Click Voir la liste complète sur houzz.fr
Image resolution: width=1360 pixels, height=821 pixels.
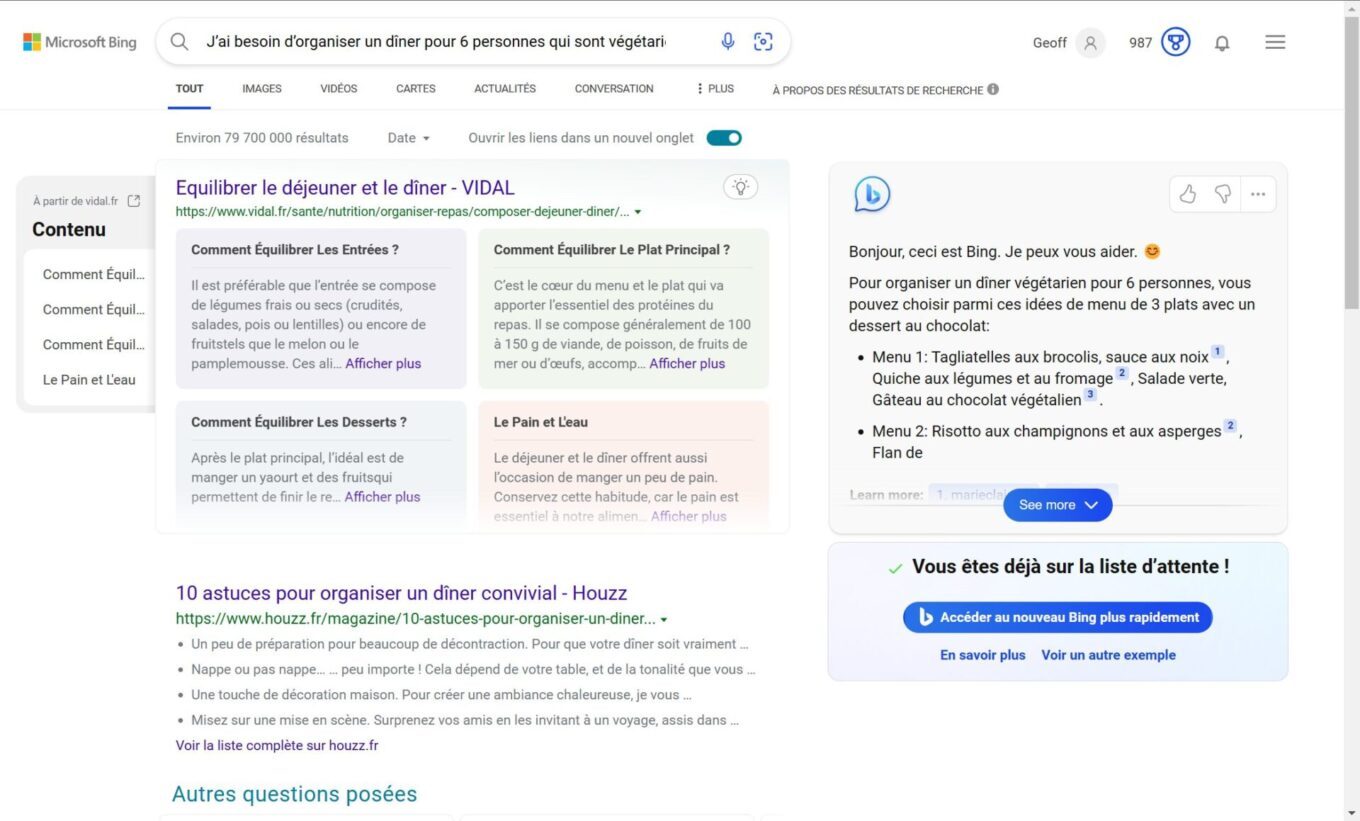click(277, 746)
